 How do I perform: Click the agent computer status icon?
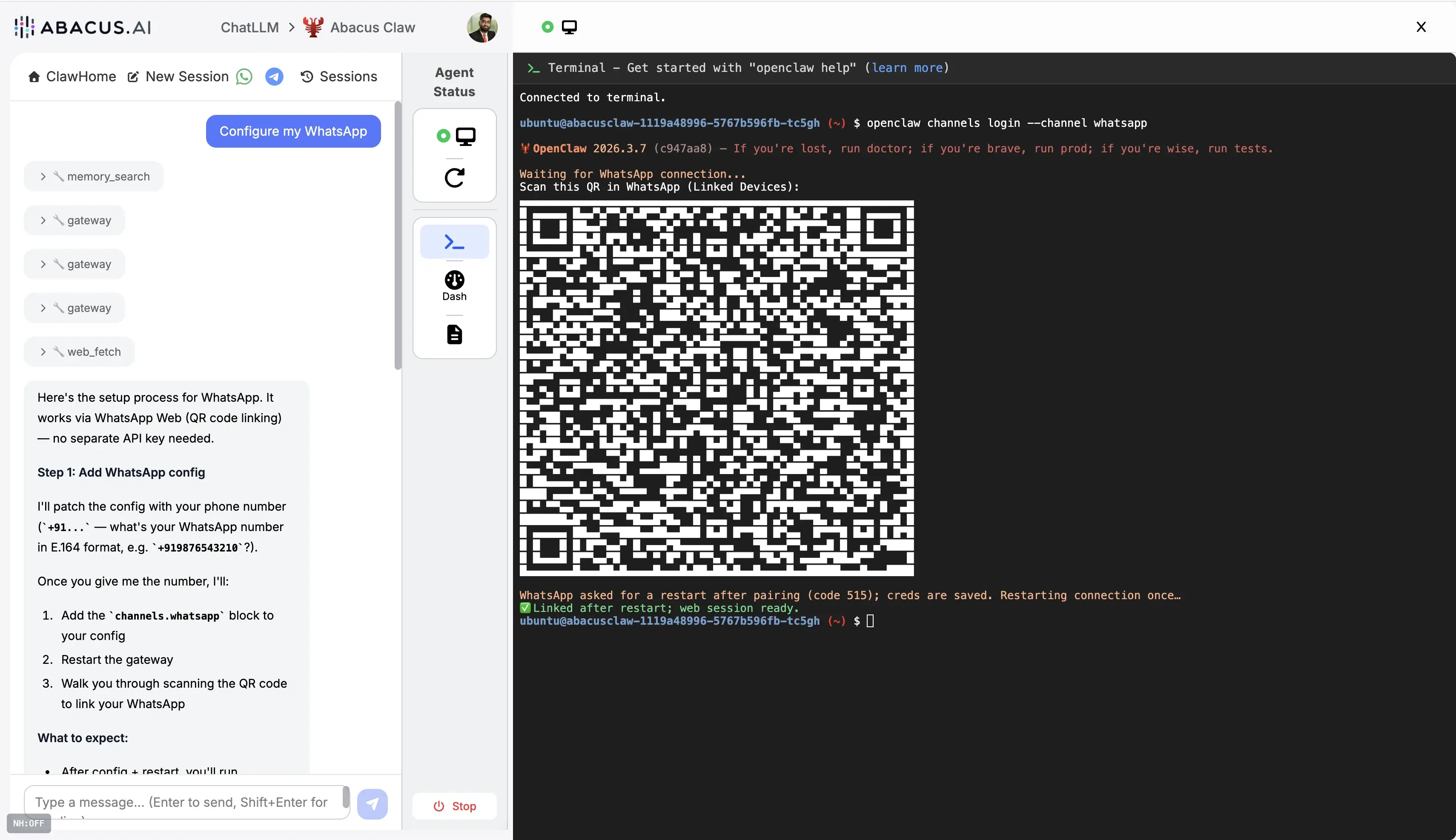465,136
